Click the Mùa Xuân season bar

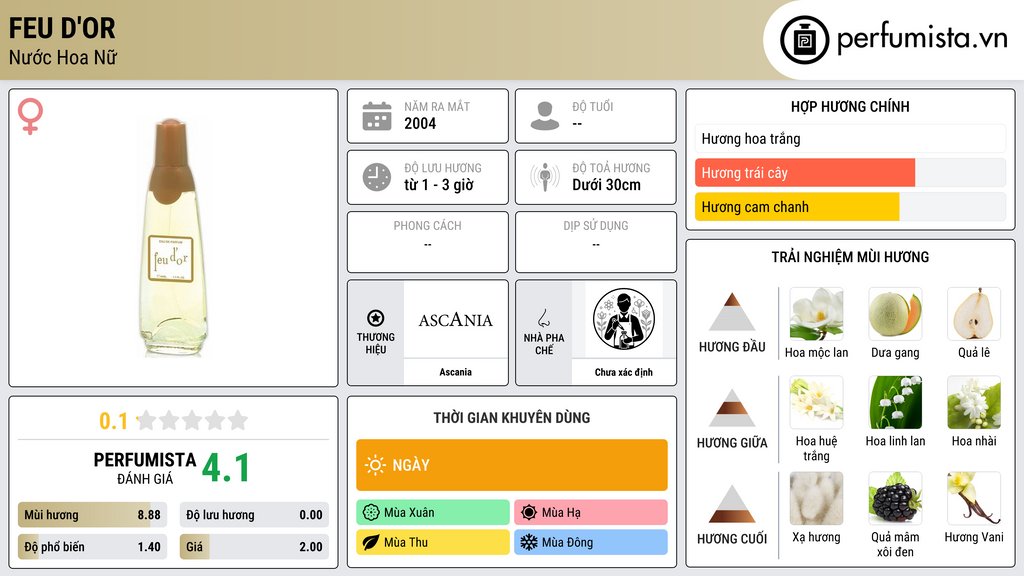coord(433,512)
